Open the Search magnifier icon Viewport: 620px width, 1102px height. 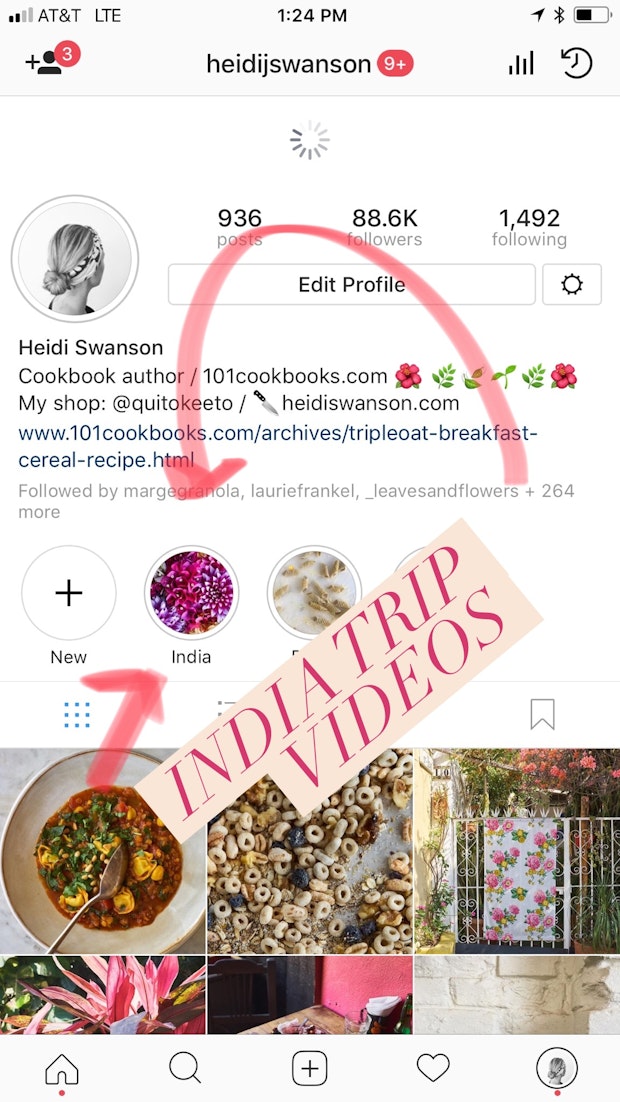[185, 1068]
